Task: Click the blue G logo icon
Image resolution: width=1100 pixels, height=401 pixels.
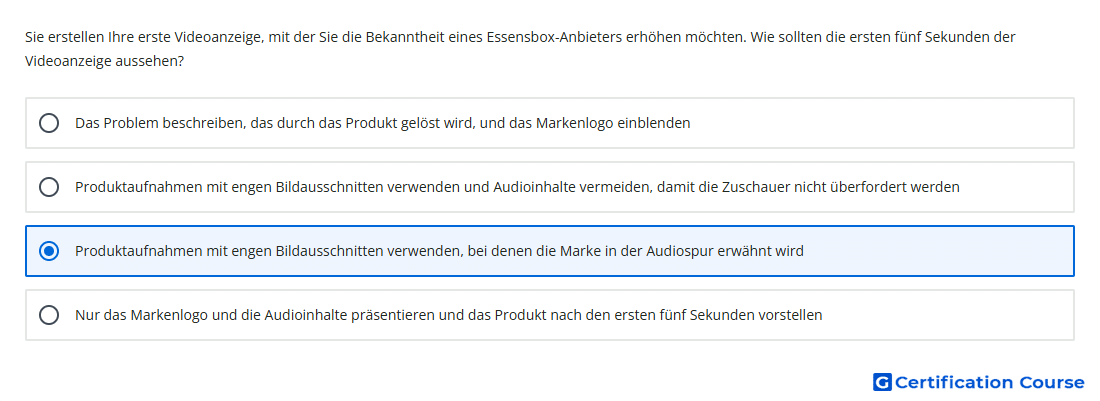Action: [882, 382]
